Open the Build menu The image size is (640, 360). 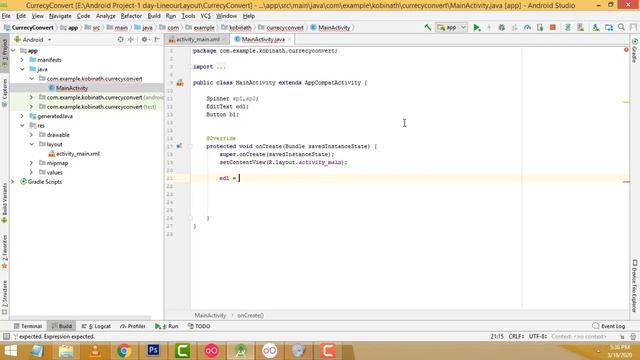[x=154, y=16]
